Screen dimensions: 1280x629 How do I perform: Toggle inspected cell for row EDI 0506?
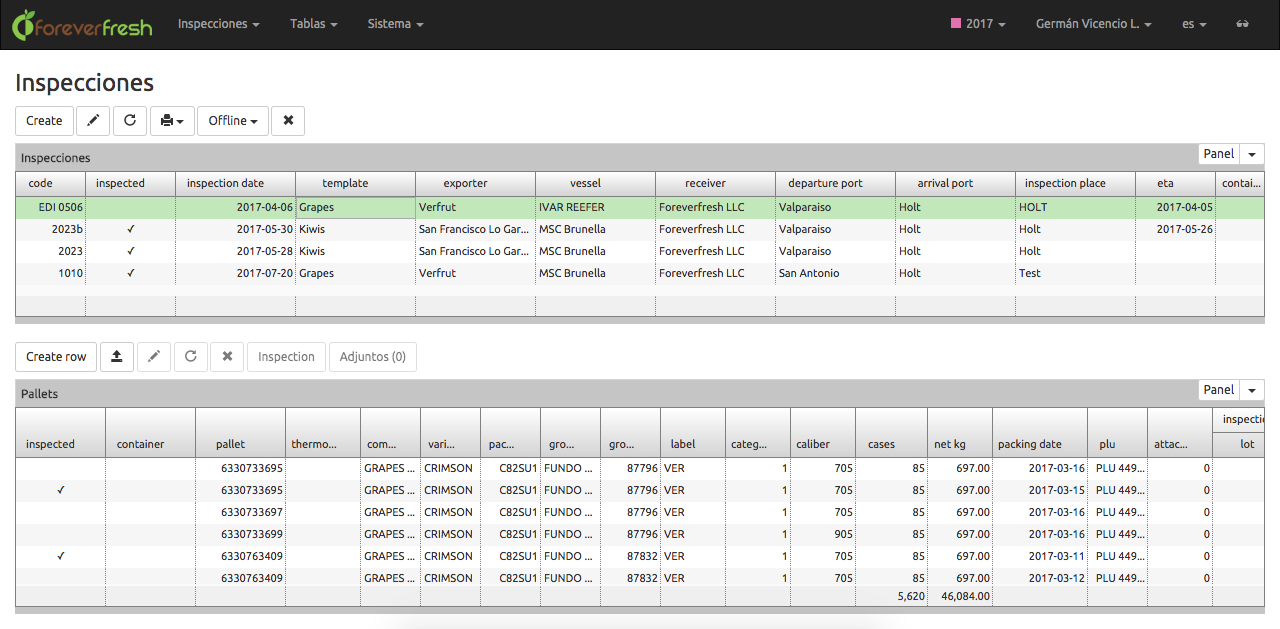pos(131,207)
